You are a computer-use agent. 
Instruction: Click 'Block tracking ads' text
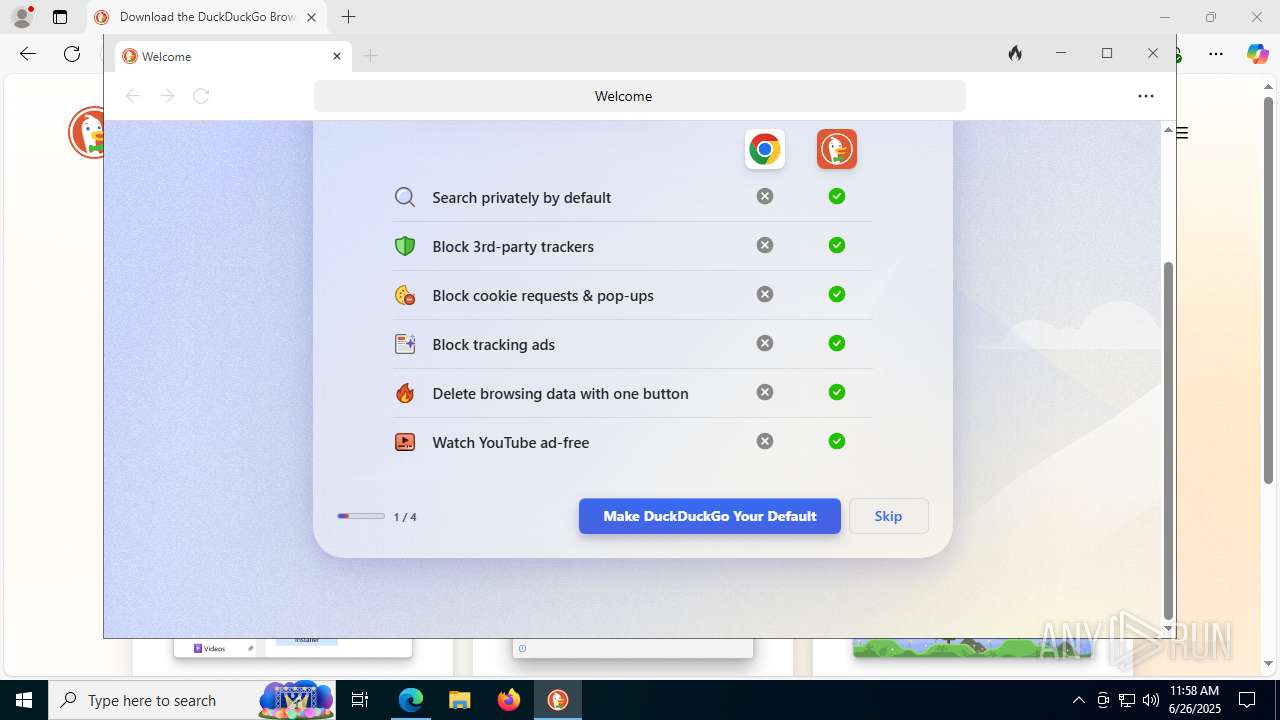pos(493,345)
